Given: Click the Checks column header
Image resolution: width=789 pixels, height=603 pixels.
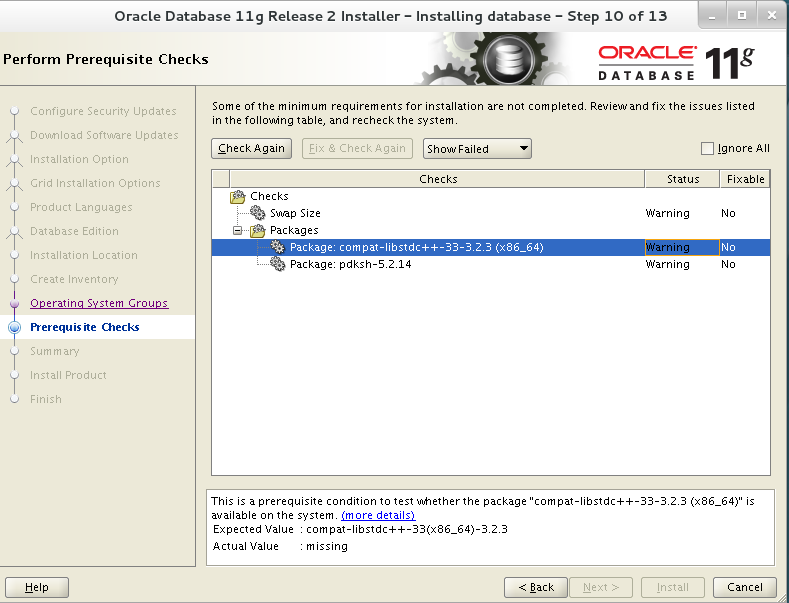Looking at the screenshot, I should 437,179.
